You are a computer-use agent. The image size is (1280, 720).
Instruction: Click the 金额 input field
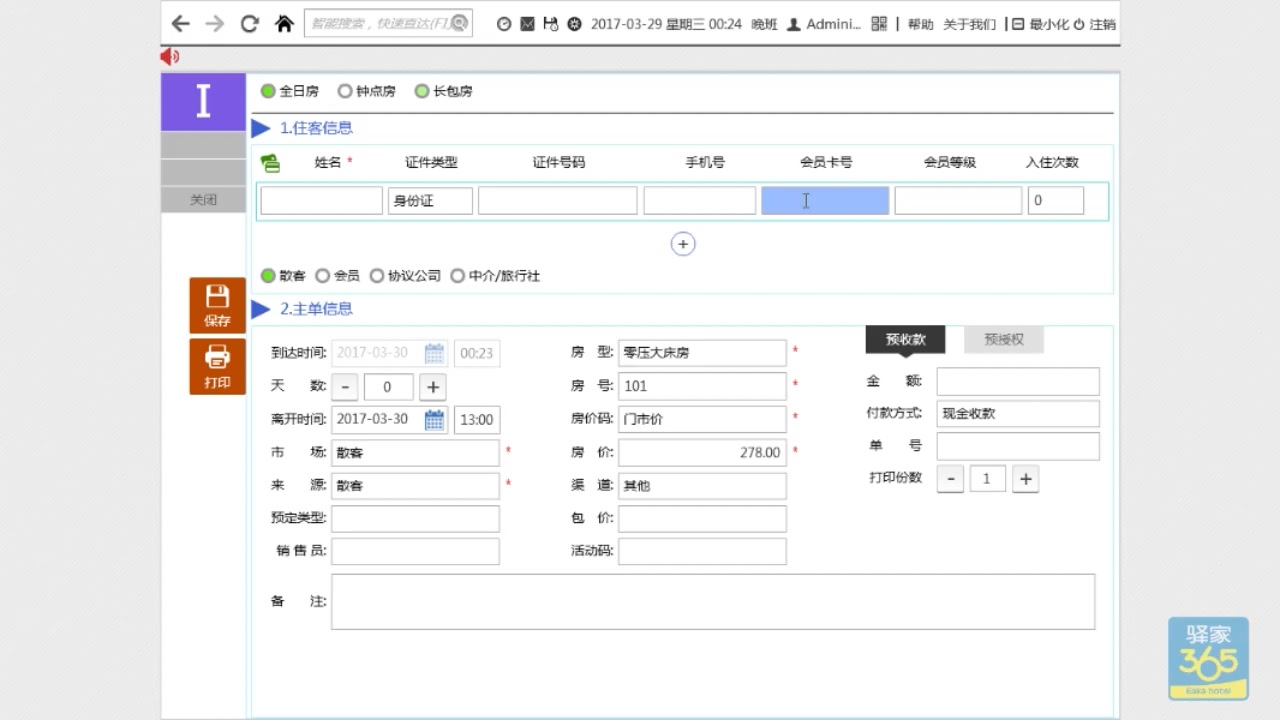(1018, 381)
